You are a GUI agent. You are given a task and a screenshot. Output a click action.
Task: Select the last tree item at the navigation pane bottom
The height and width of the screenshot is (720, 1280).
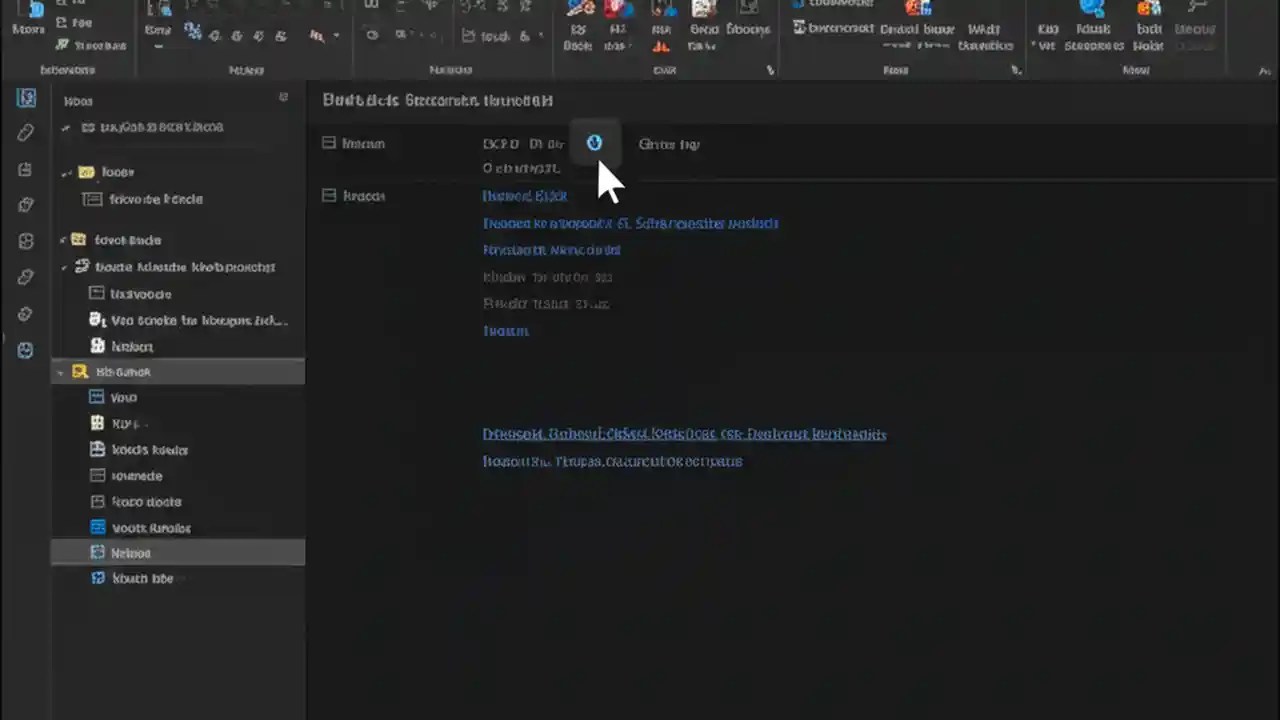[x=142, y=578]
